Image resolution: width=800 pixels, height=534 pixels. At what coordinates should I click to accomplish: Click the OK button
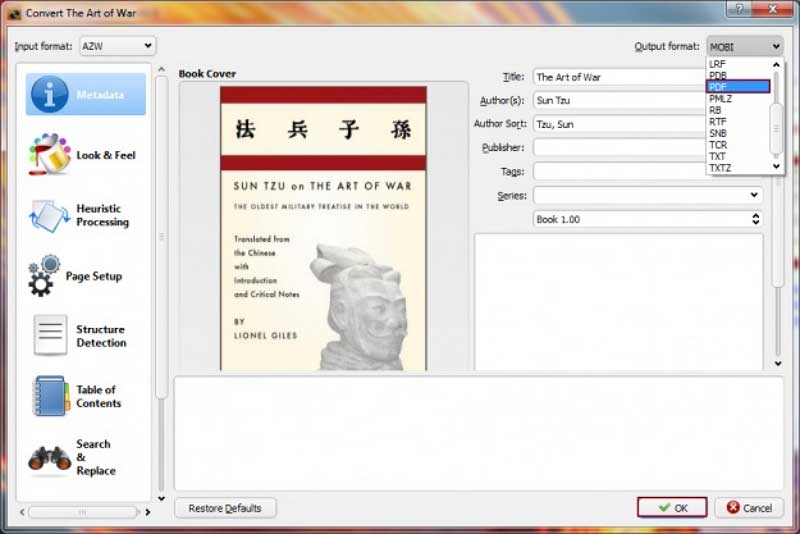pyautogui.click(x=672, y=507)
